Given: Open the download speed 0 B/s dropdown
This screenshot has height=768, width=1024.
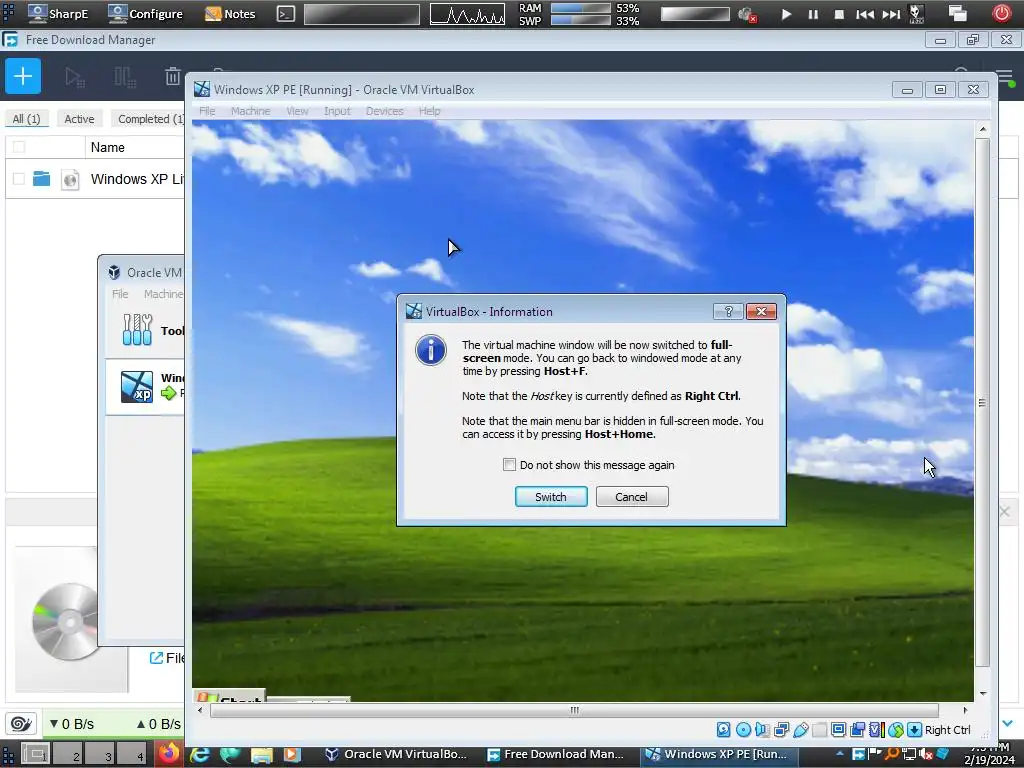Looking at the screenshot, I should [x=72, y=724].
